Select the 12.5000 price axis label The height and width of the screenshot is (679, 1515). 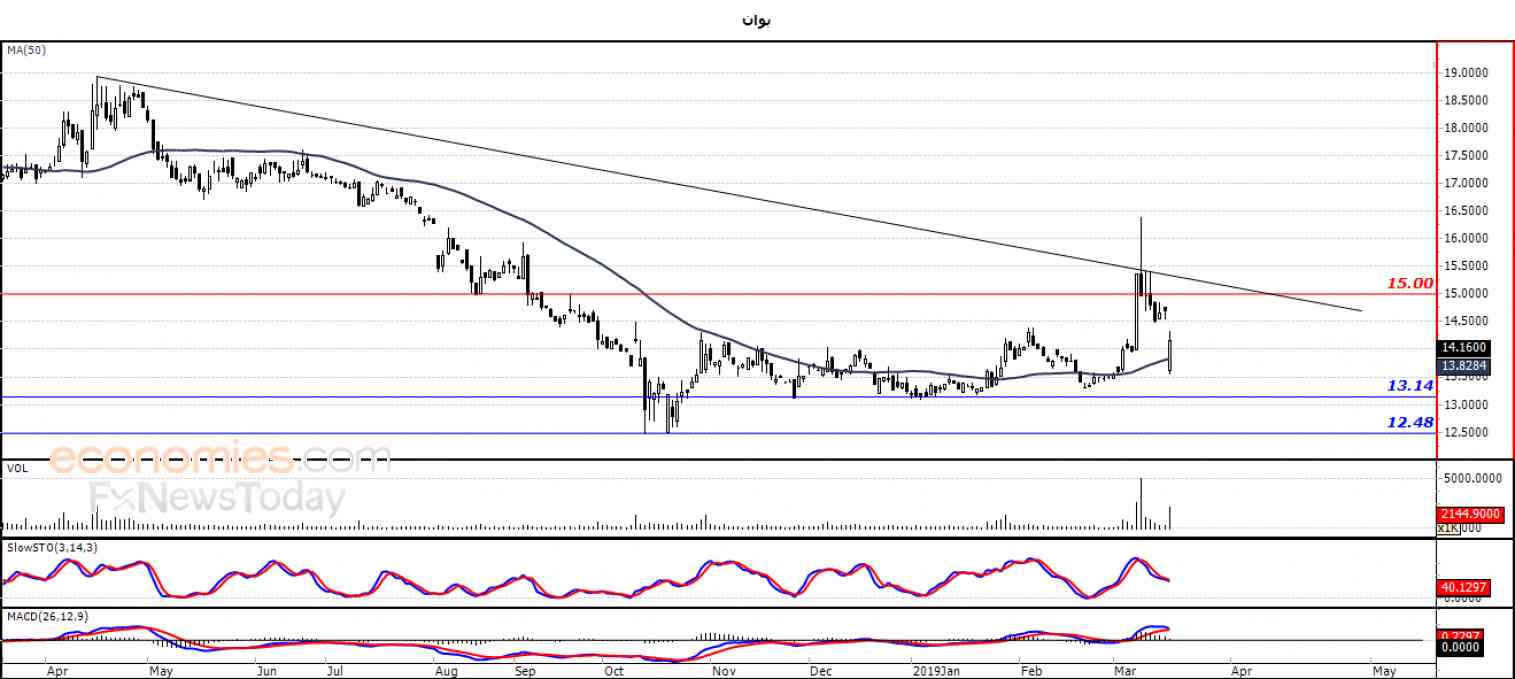pos(1464,432)
